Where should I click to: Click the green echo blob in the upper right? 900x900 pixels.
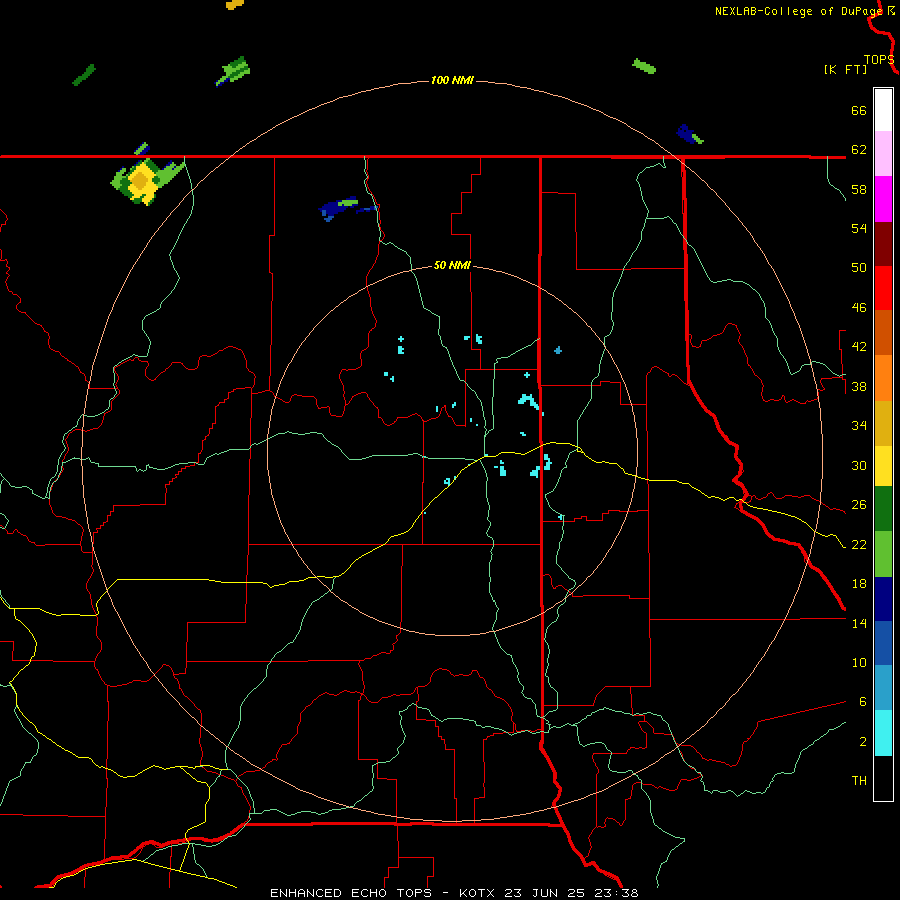644,66
